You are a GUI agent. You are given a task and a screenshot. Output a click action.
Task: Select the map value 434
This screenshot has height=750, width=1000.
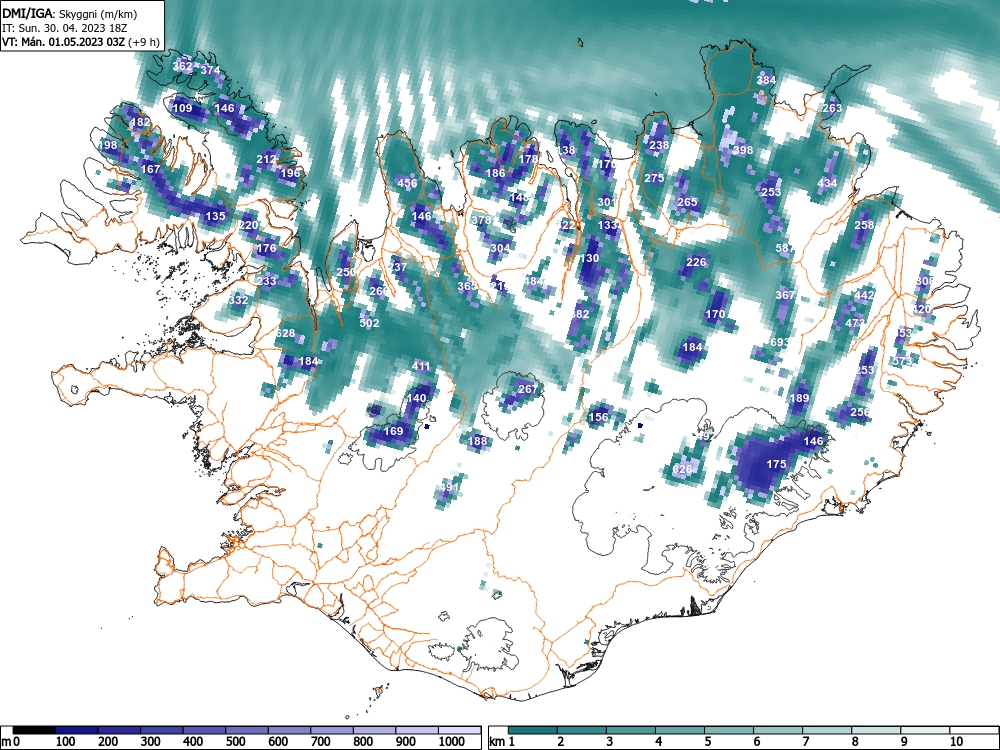(827, 183)
